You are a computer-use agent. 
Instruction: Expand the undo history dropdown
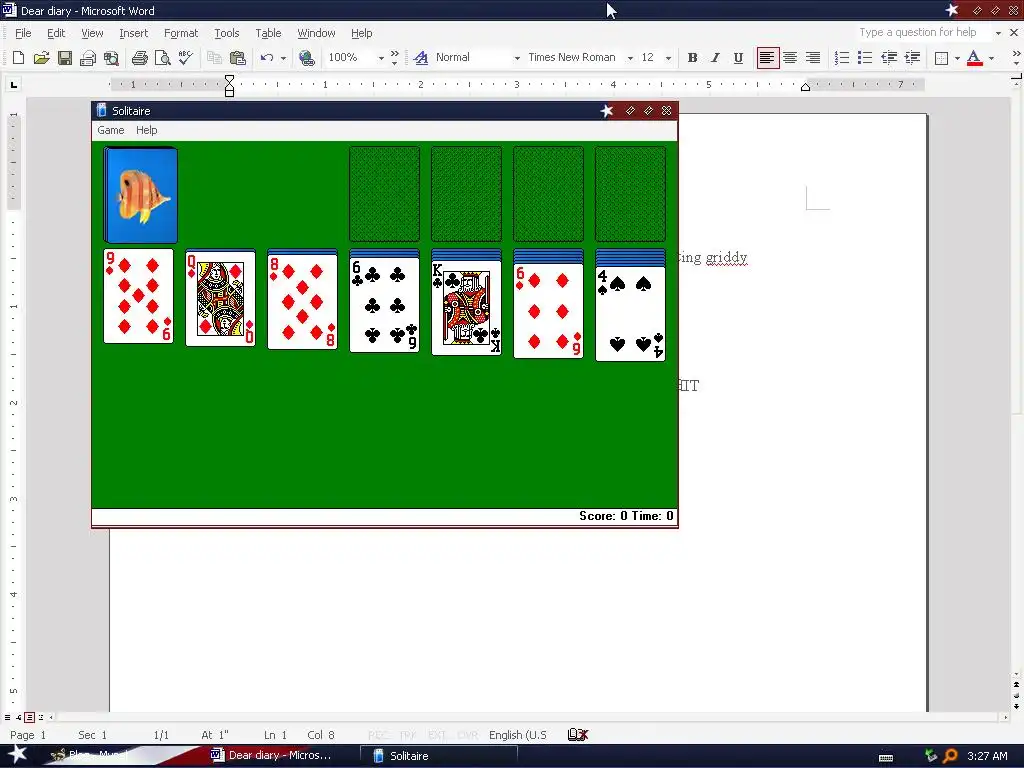283,58
